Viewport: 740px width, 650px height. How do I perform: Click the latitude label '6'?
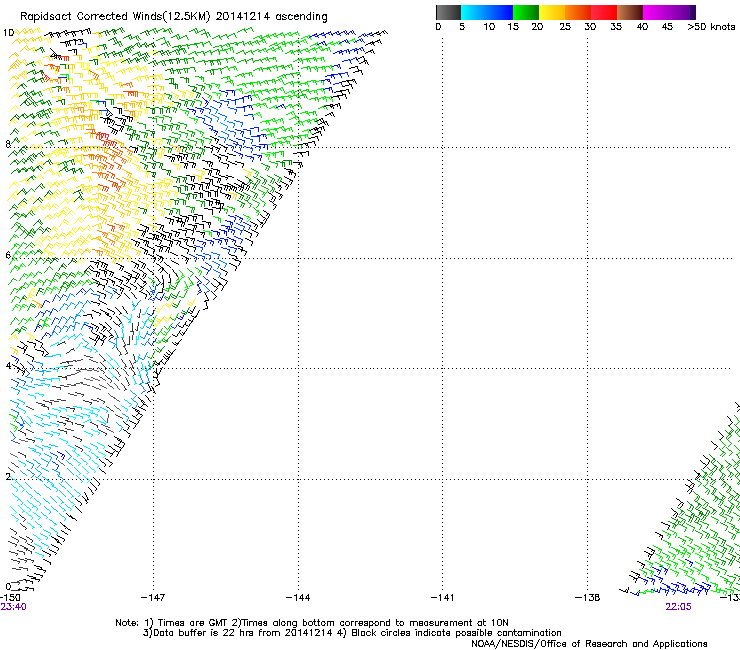(x=8, y=255)
